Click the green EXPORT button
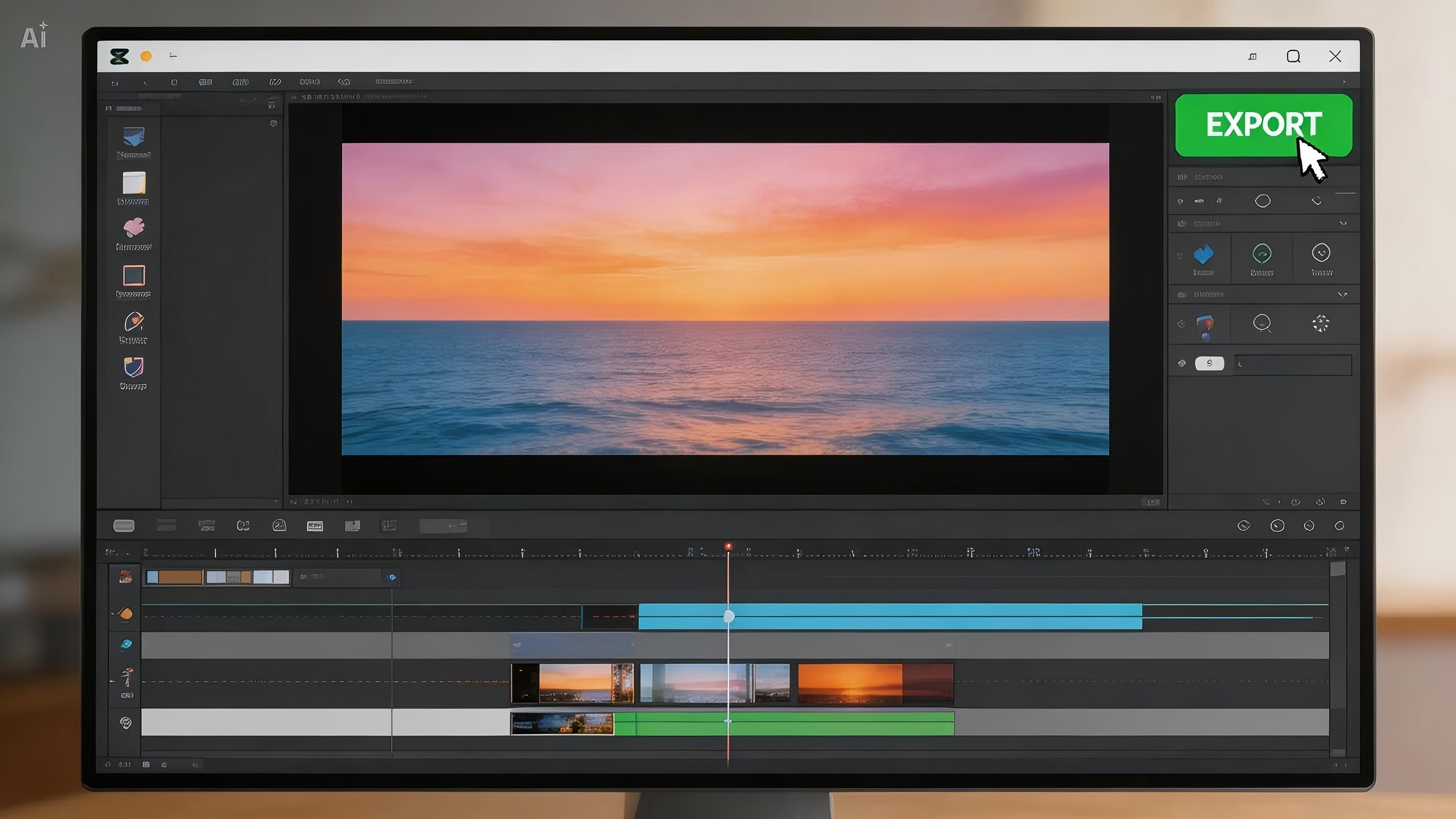The height and width of the screenshot is (819, 1456). point(1263,126)
